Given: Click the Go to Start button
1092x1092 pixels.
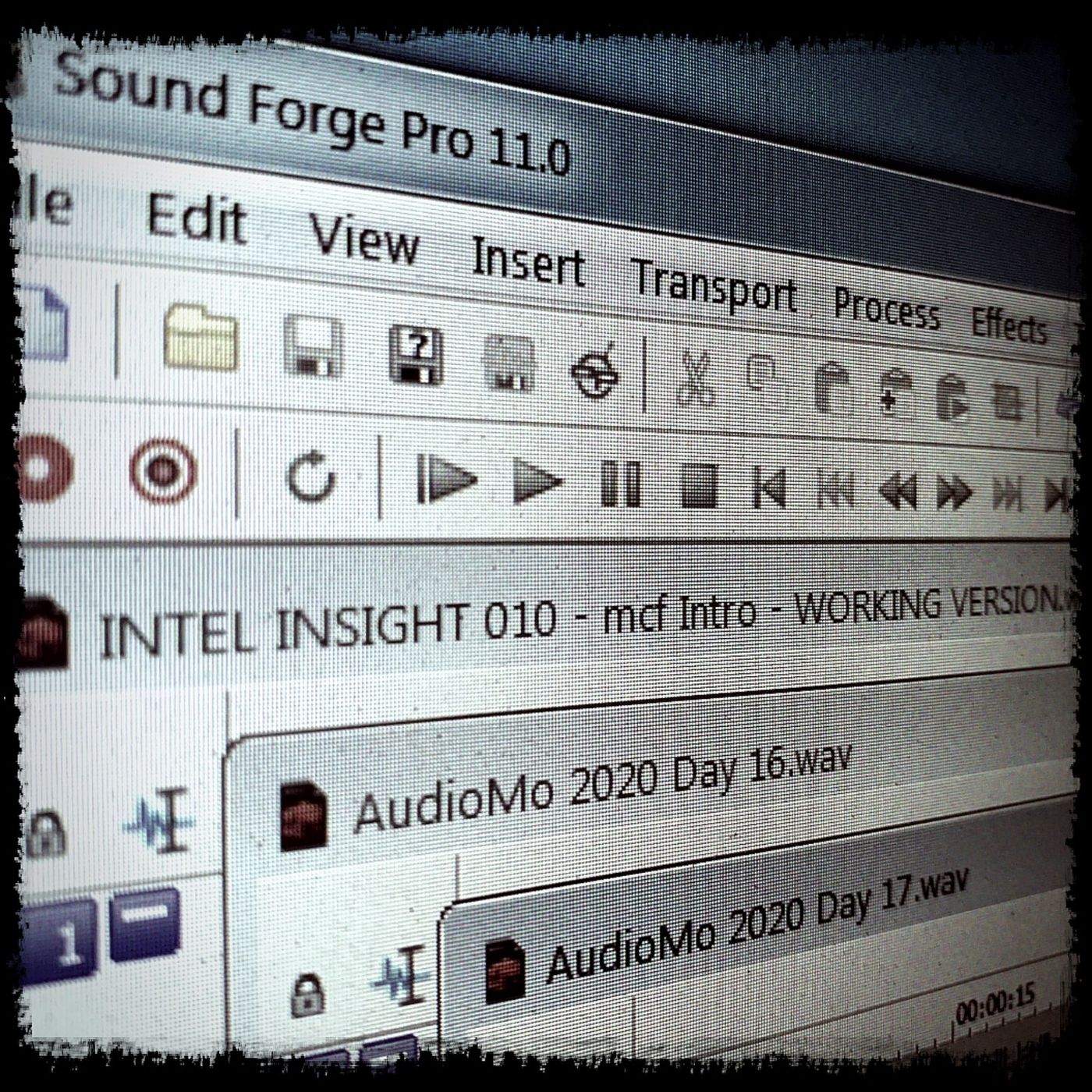Looking at the screenshot, I should click(x=769, y=489).
